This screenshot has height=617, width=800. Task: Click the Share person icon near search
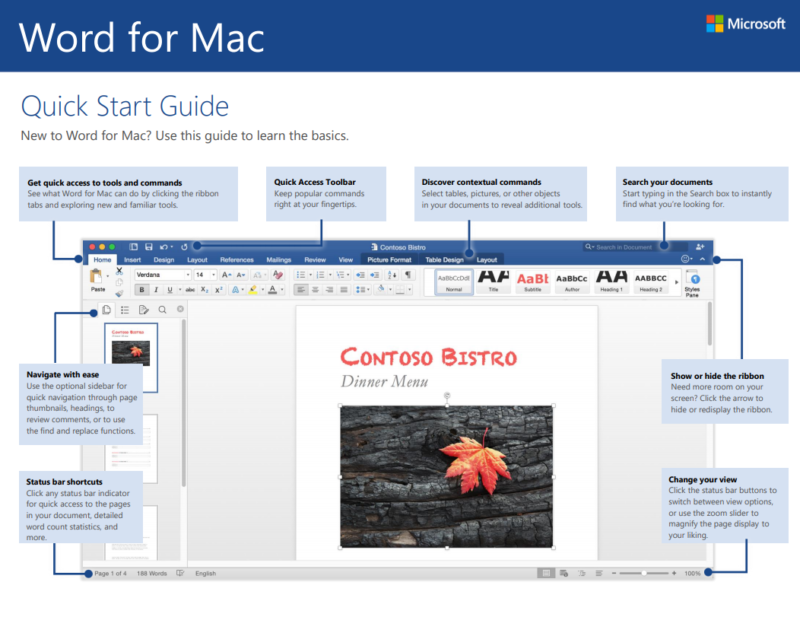click(x=700, y=246)
